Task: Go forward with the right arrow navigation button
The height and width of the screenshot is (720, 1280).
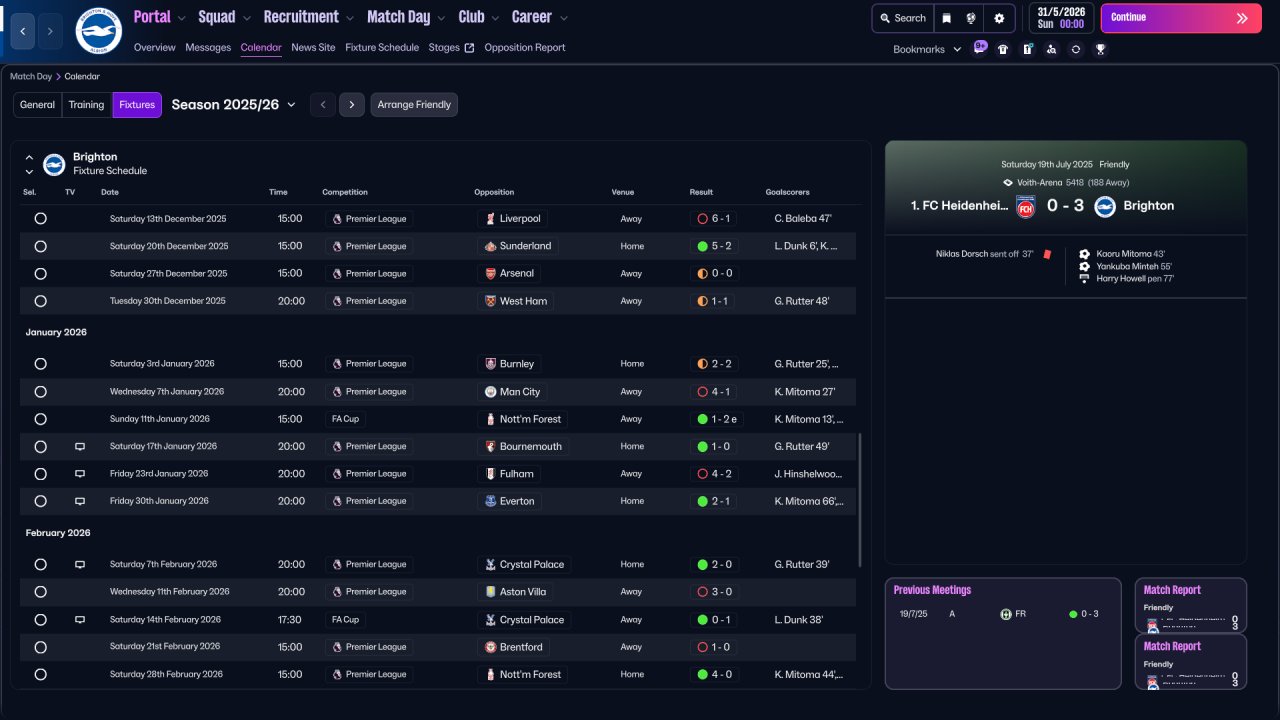Action: pos(50,31)
